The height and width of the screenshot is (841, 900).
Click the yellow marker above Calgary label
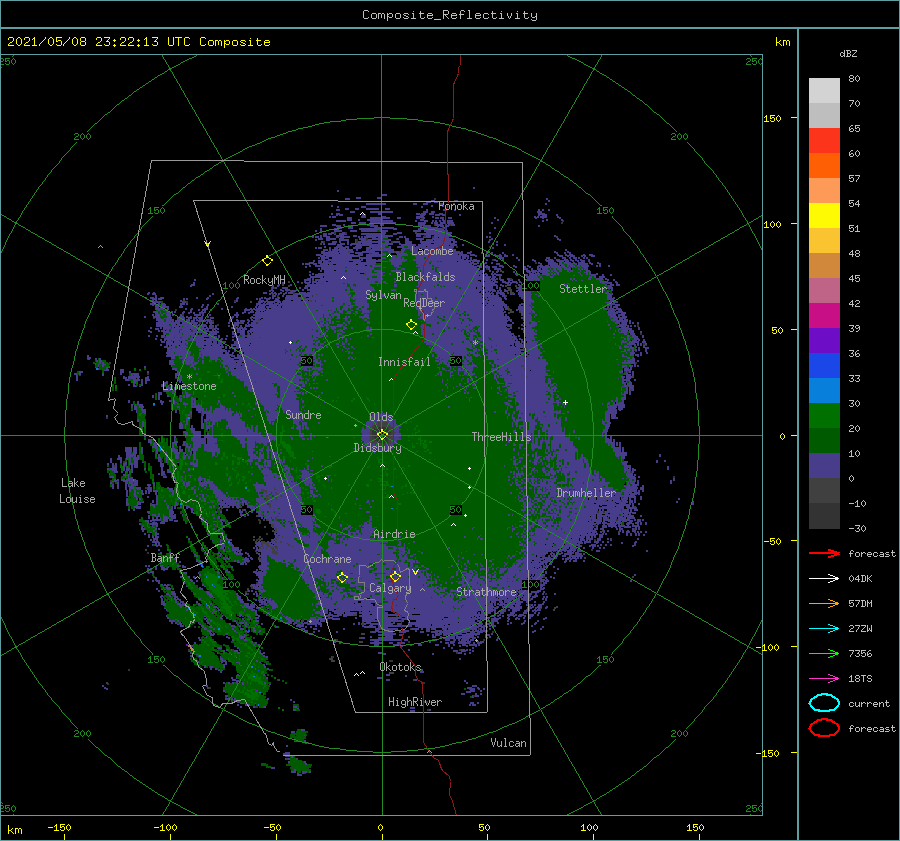pos(395,576)
